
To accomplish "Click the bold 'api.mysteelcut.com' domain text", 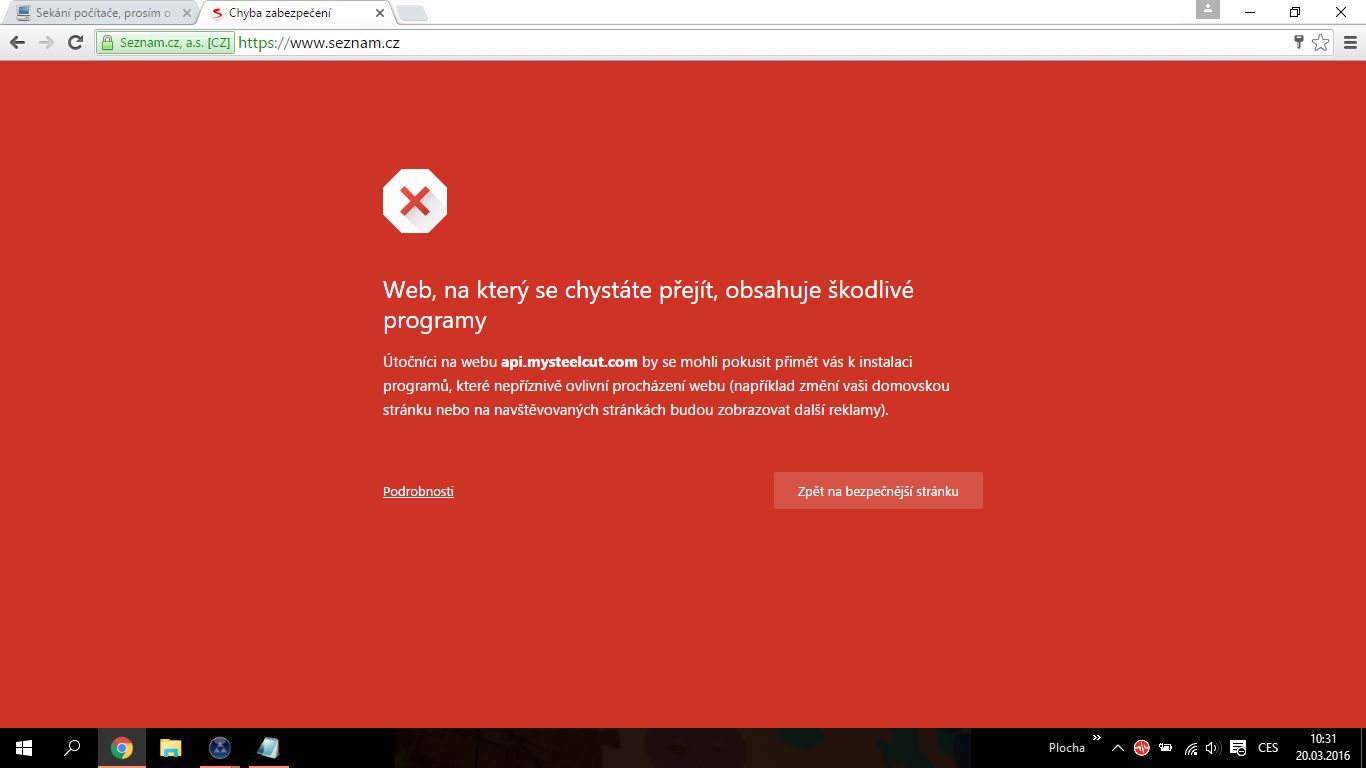I will [x=569, y=362].
